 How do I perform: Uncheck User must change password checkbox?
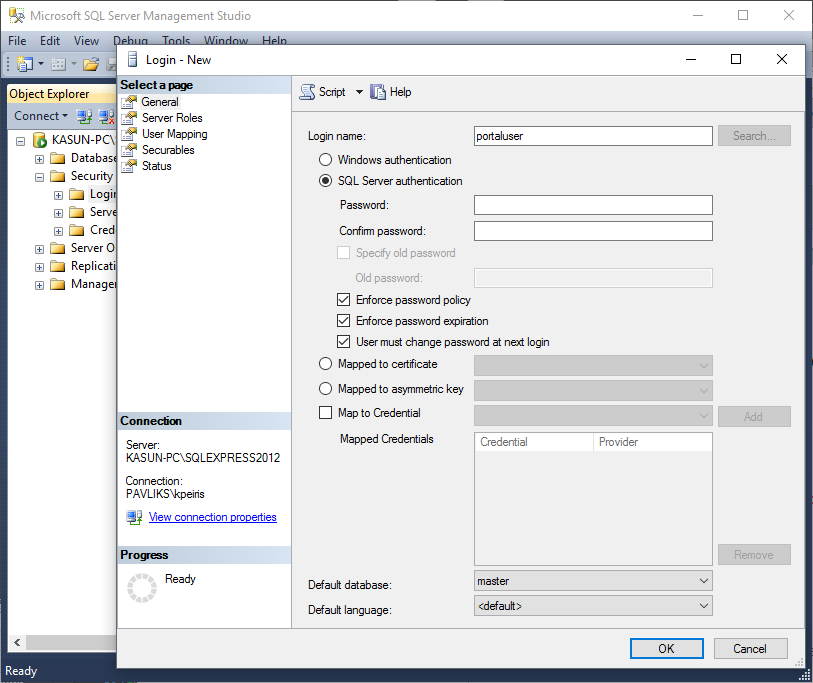pos(343,342)
